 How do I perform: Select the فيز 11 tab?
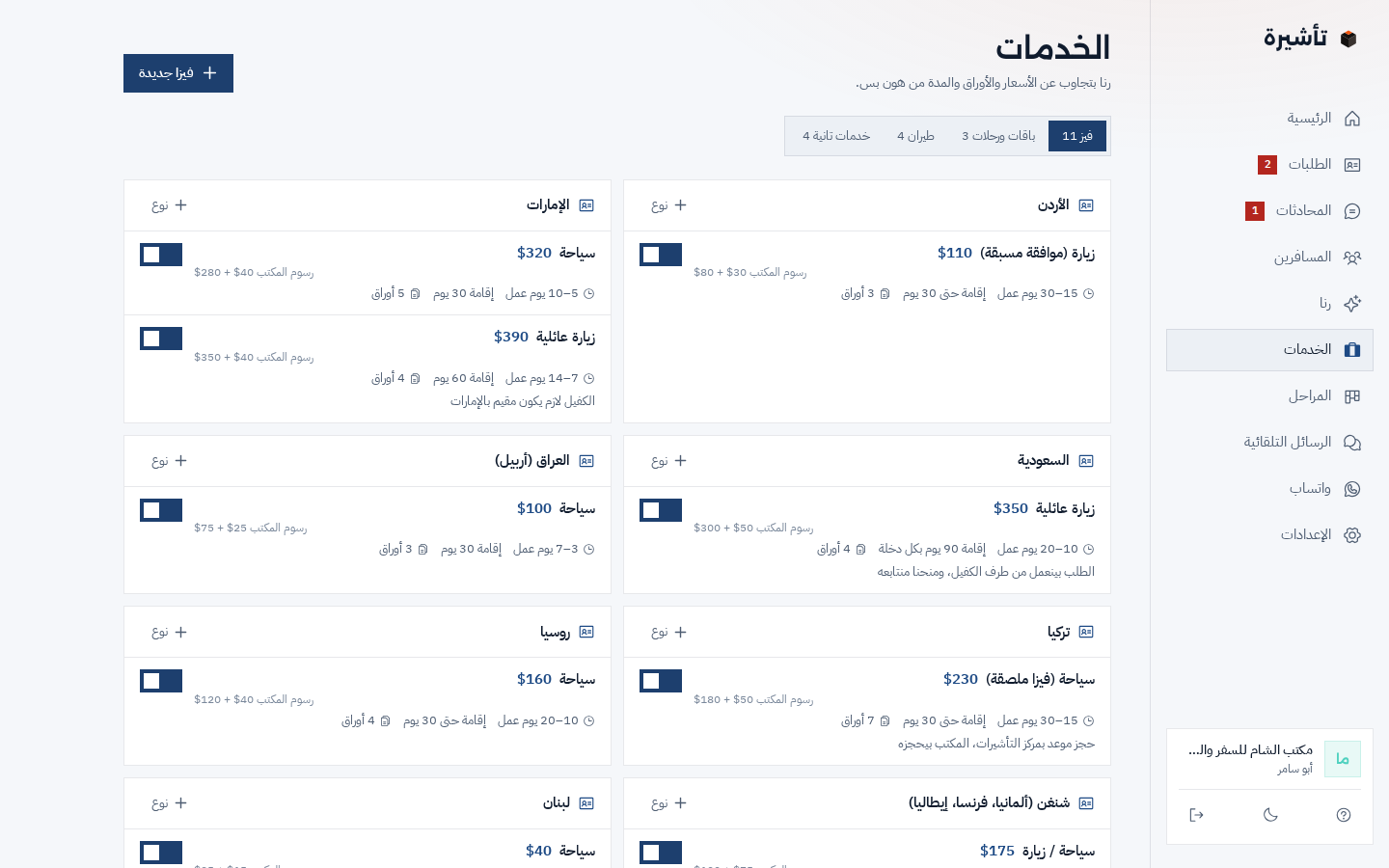(x=1077, y=136)
